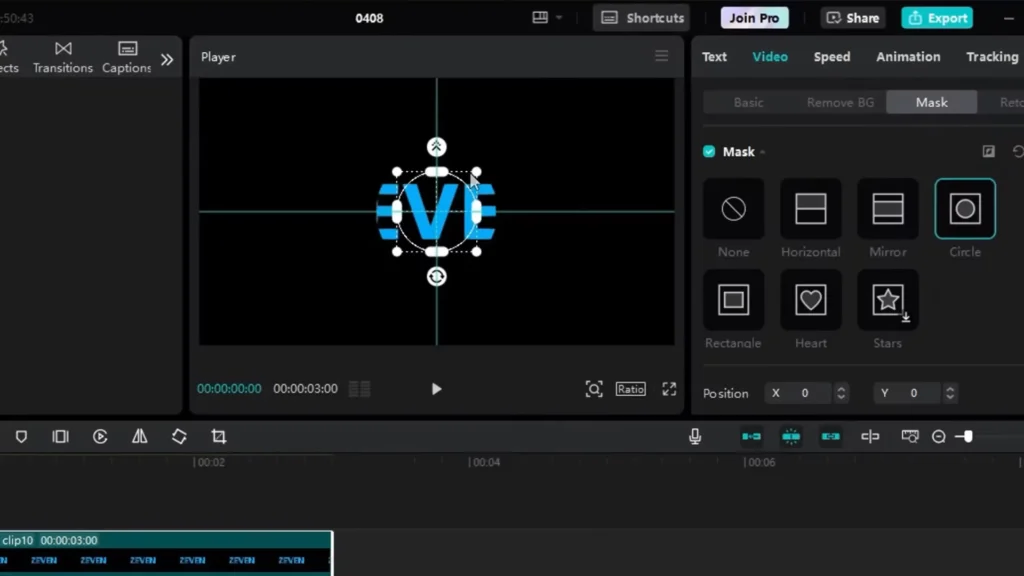
Task: Open the Captions panel
Action: click(x=127, y=57)
